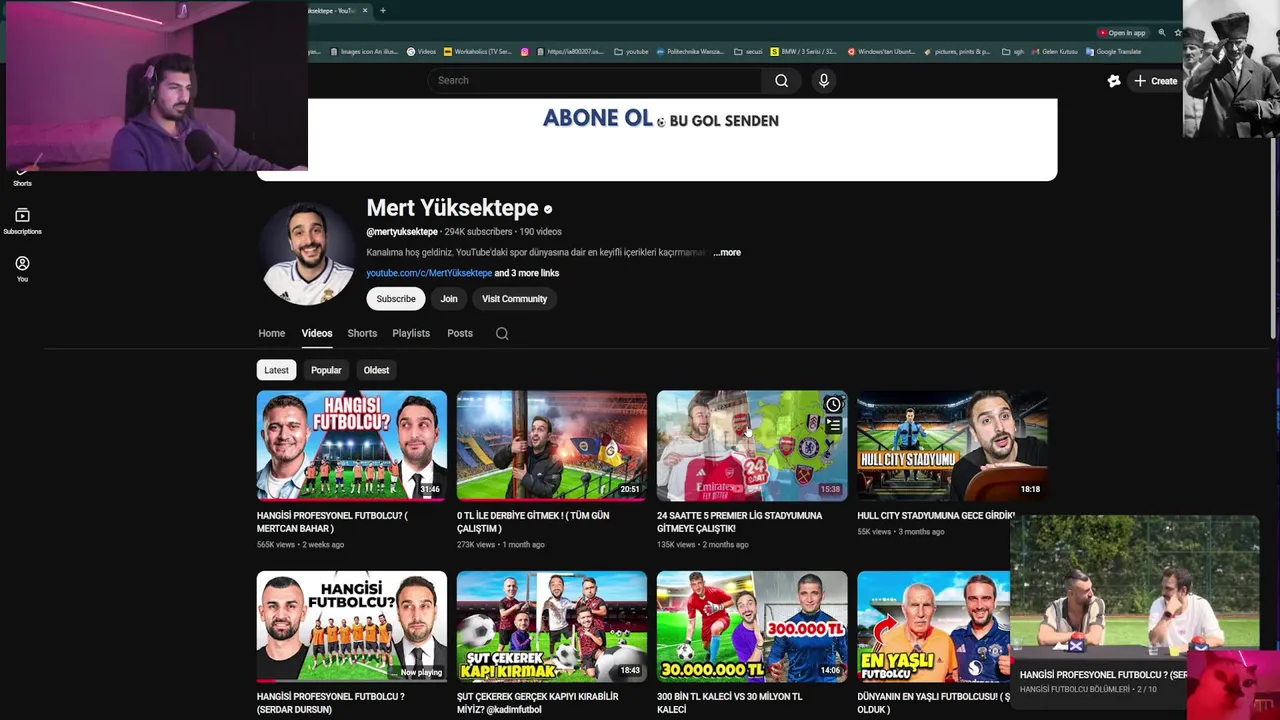Screen dimensions: 1280x720
Task: Click miniplayer playlist HANGİSİ FUTBOLCU BÖLÜMLERİ
Action: click(1075, 690)
